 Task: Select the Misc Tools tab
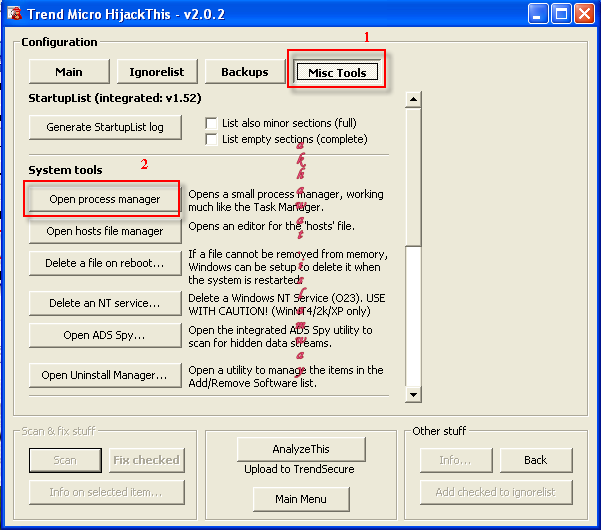pyautogui.click(x=337, y=72)
